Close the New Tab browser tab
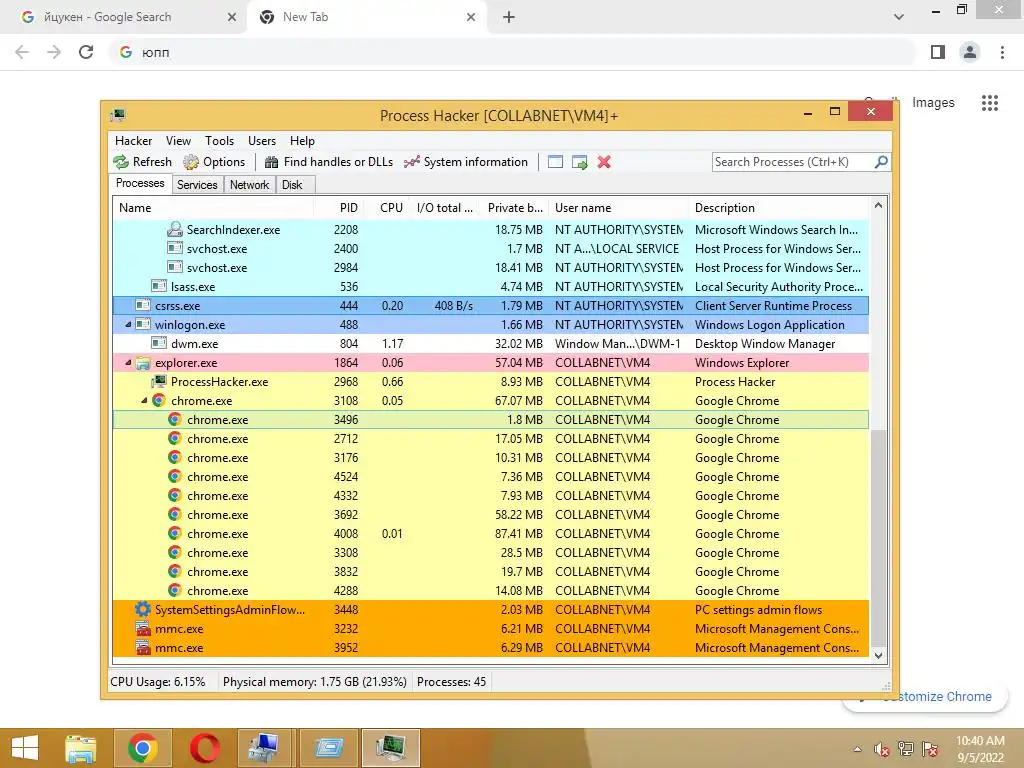Viewport: 1024px width, 768px height. click(x=471, y=17)
